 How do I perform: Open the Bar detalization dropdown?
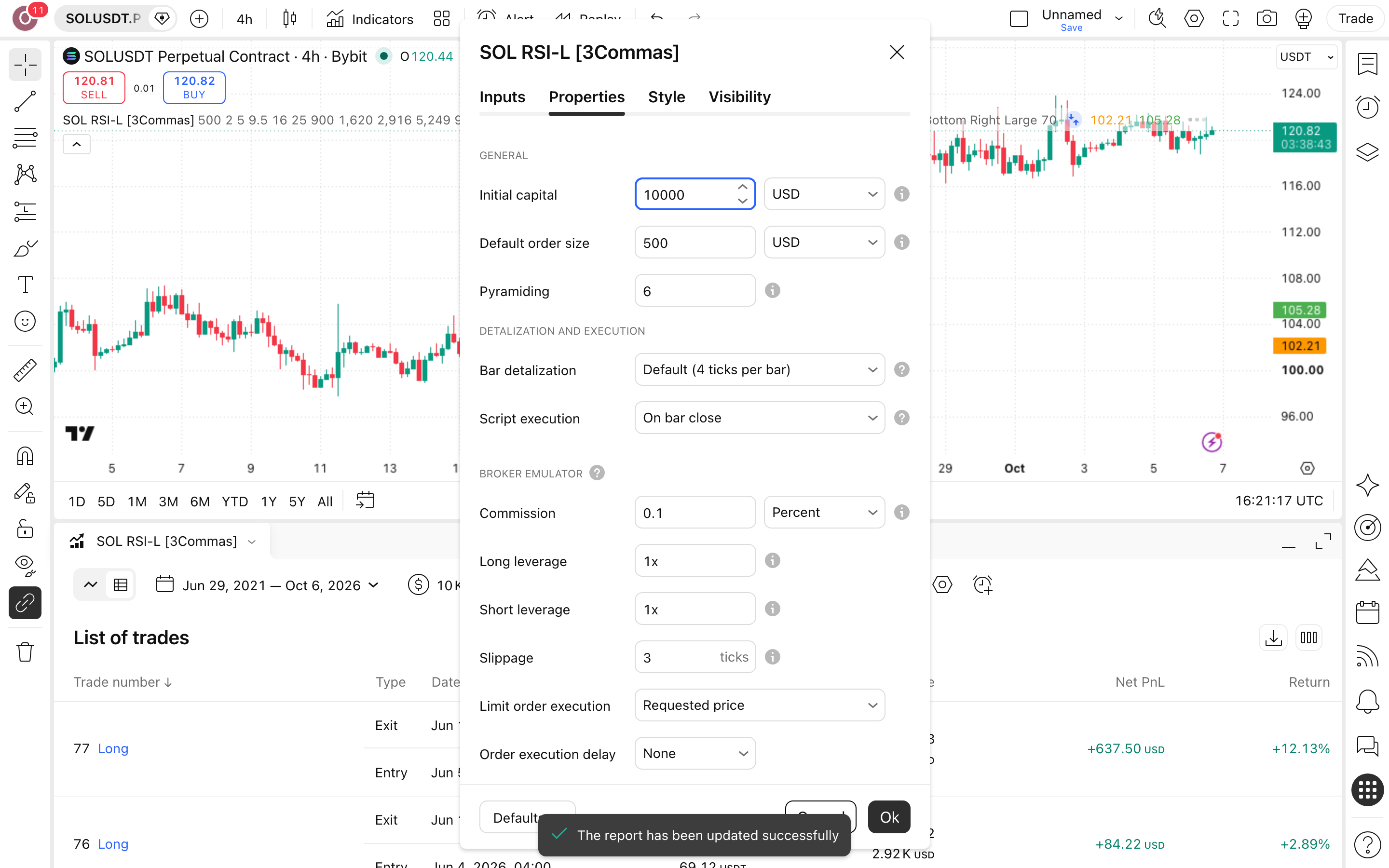(759, 370)
